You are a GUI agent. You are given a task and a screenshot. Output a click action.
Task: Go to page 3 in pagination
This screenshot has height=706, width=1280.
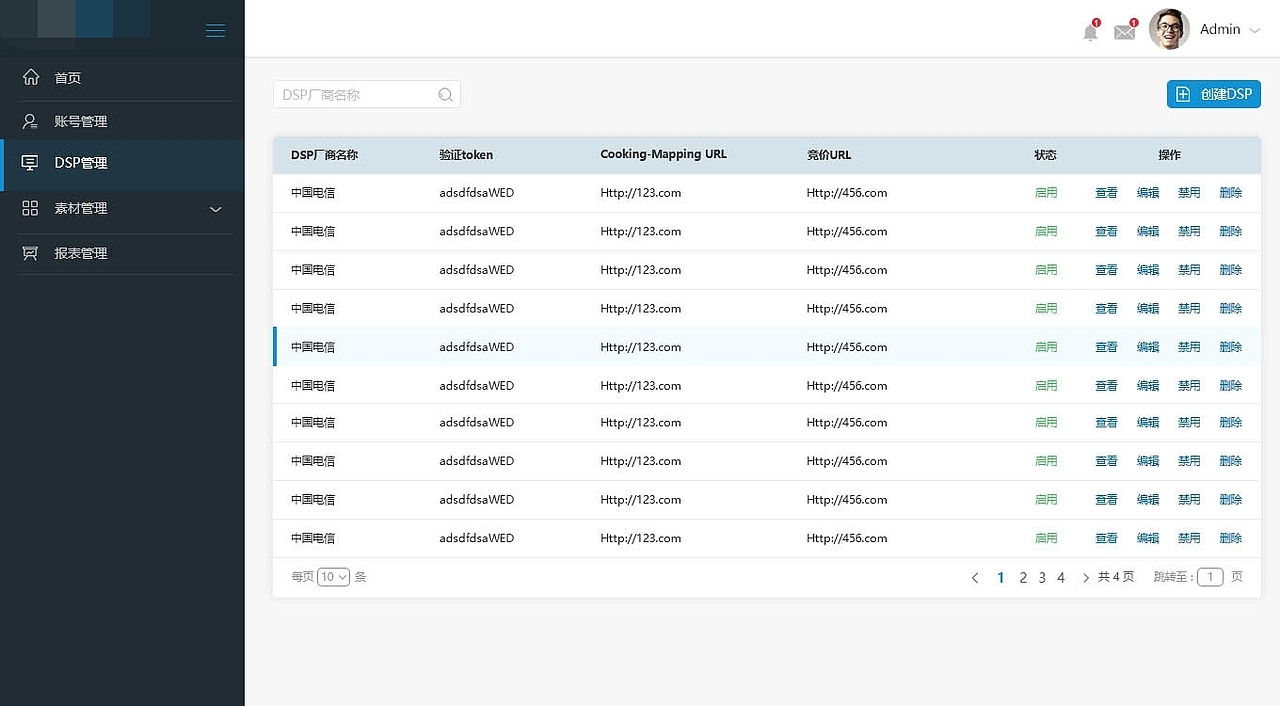coord(1042,578)
